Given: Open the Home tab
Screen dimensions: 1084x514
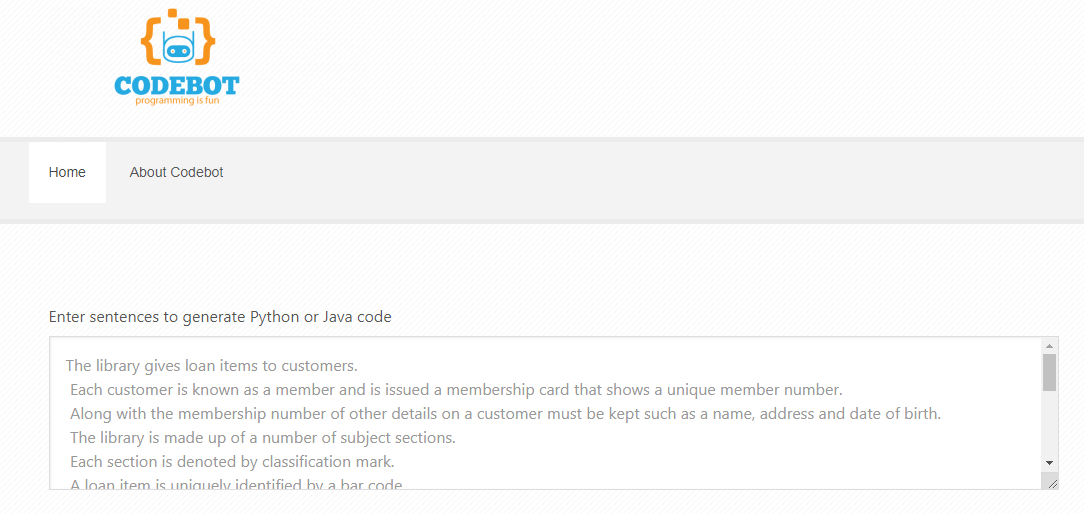Looking at the screenshot, I should [x=67, y=172].
